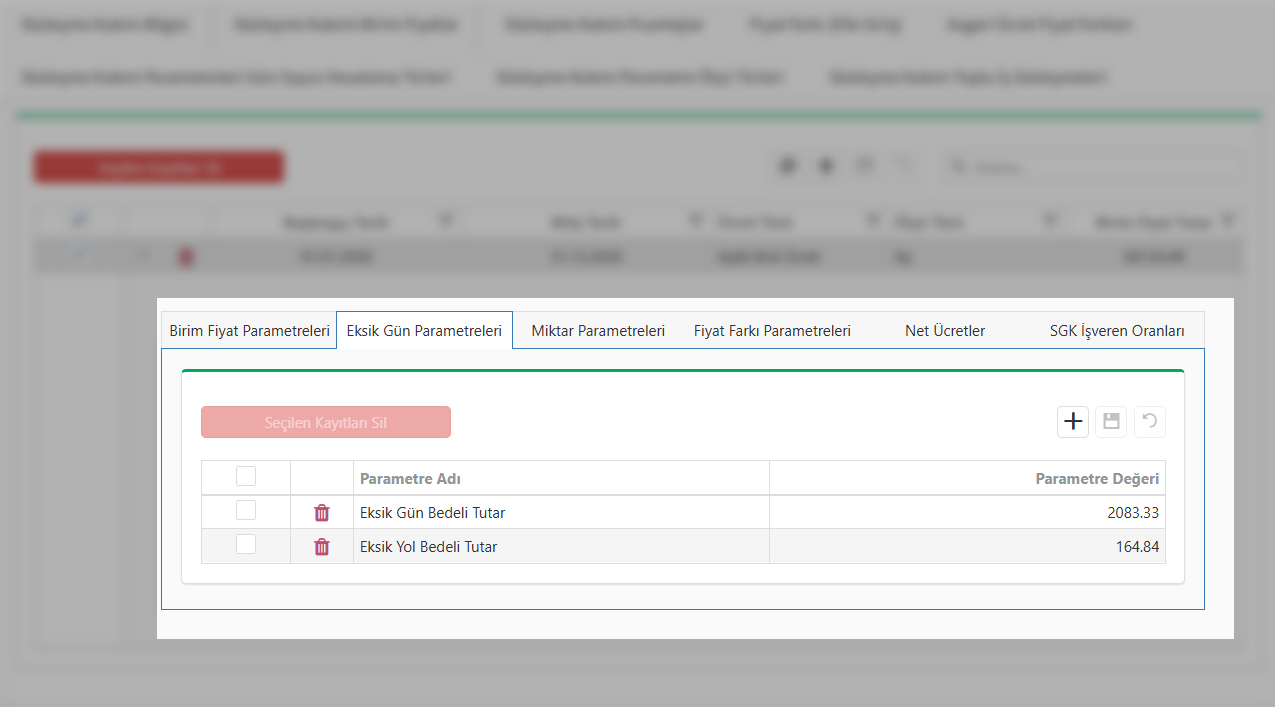Toggle the select-all checkbox in parameter header
The height and width of the screenshot is (707, 1275).
[x=246, y=477]
